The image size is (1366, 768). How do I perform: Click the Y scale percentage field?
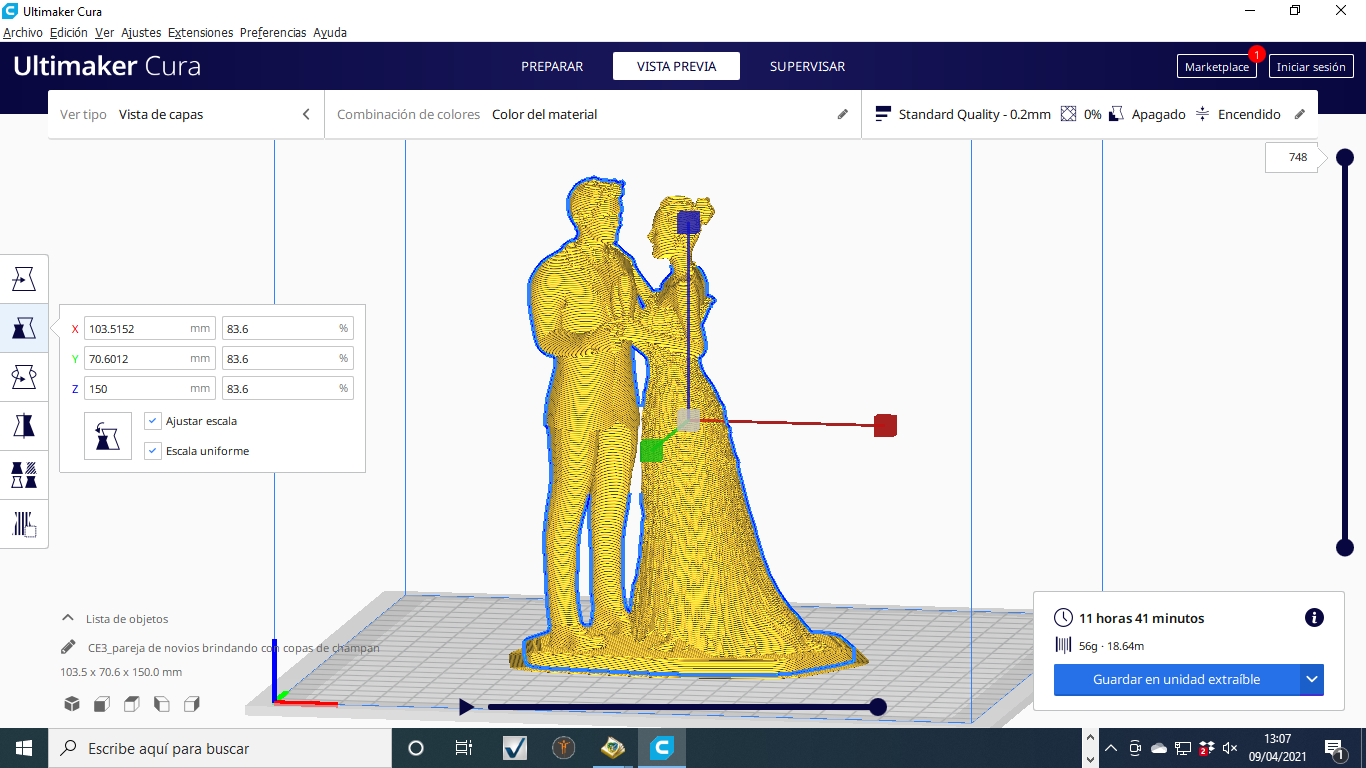pos(288,358)
